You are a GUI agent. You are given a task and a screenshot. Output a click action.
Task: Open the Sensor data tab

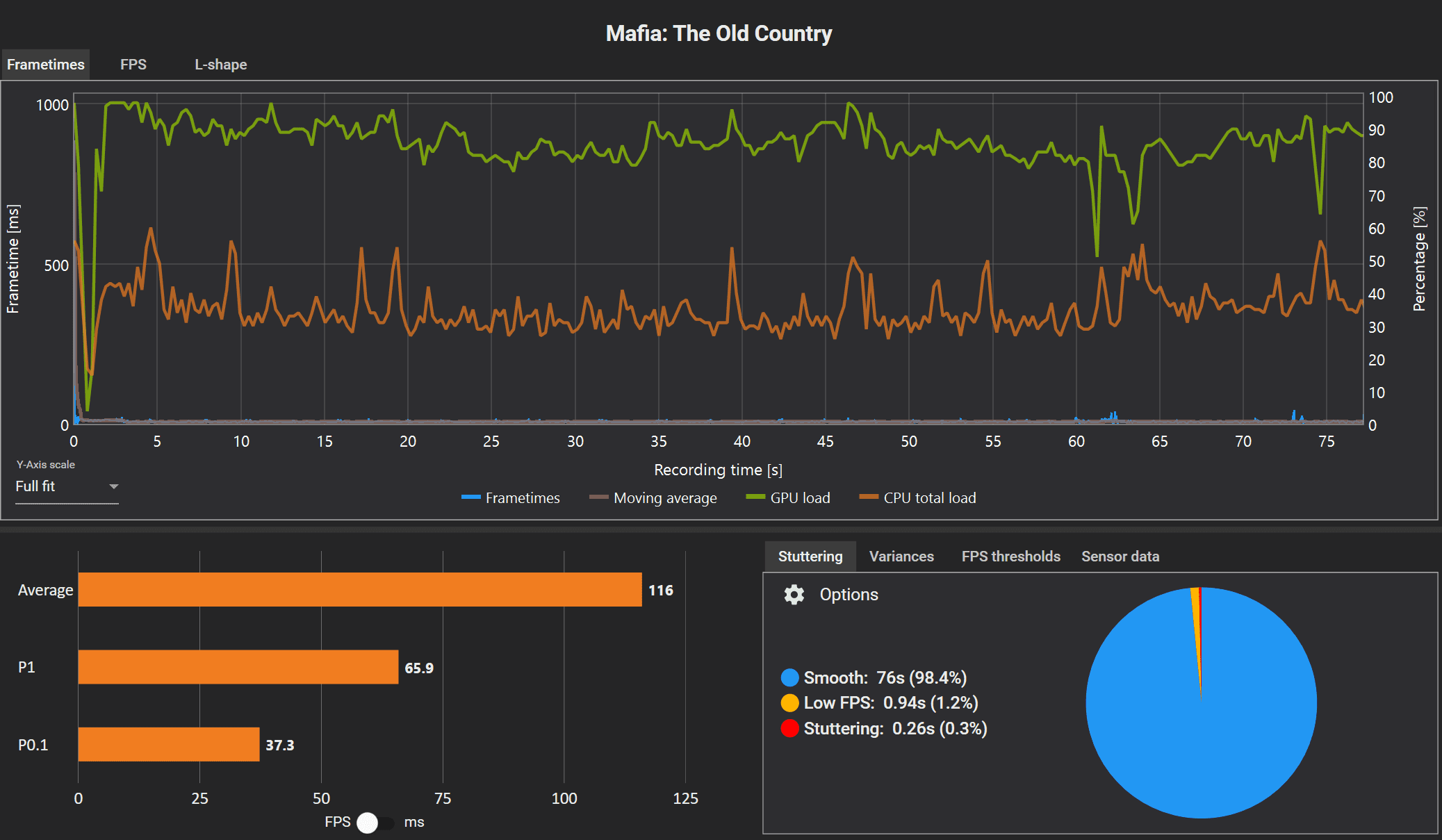[1120, 557]
